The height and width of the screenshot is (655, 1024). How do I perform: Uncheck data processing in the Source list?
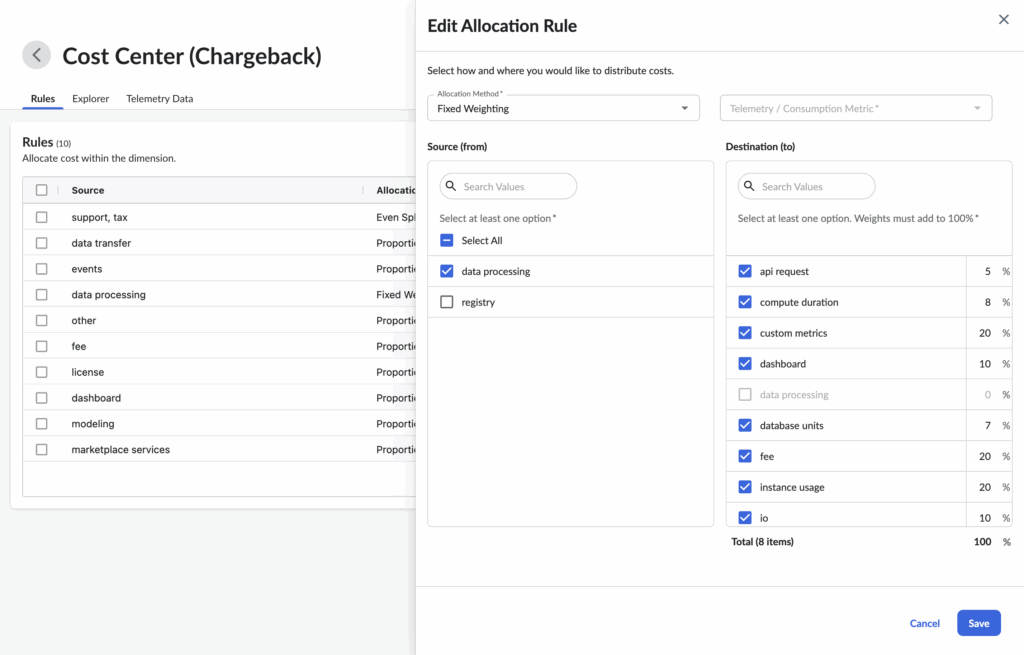[446, 271]
